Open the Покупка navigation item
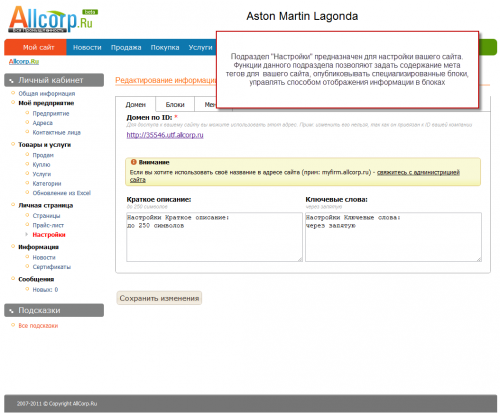Screen dimensions: 500x413 pyautogui.click(x=165, y=47)
